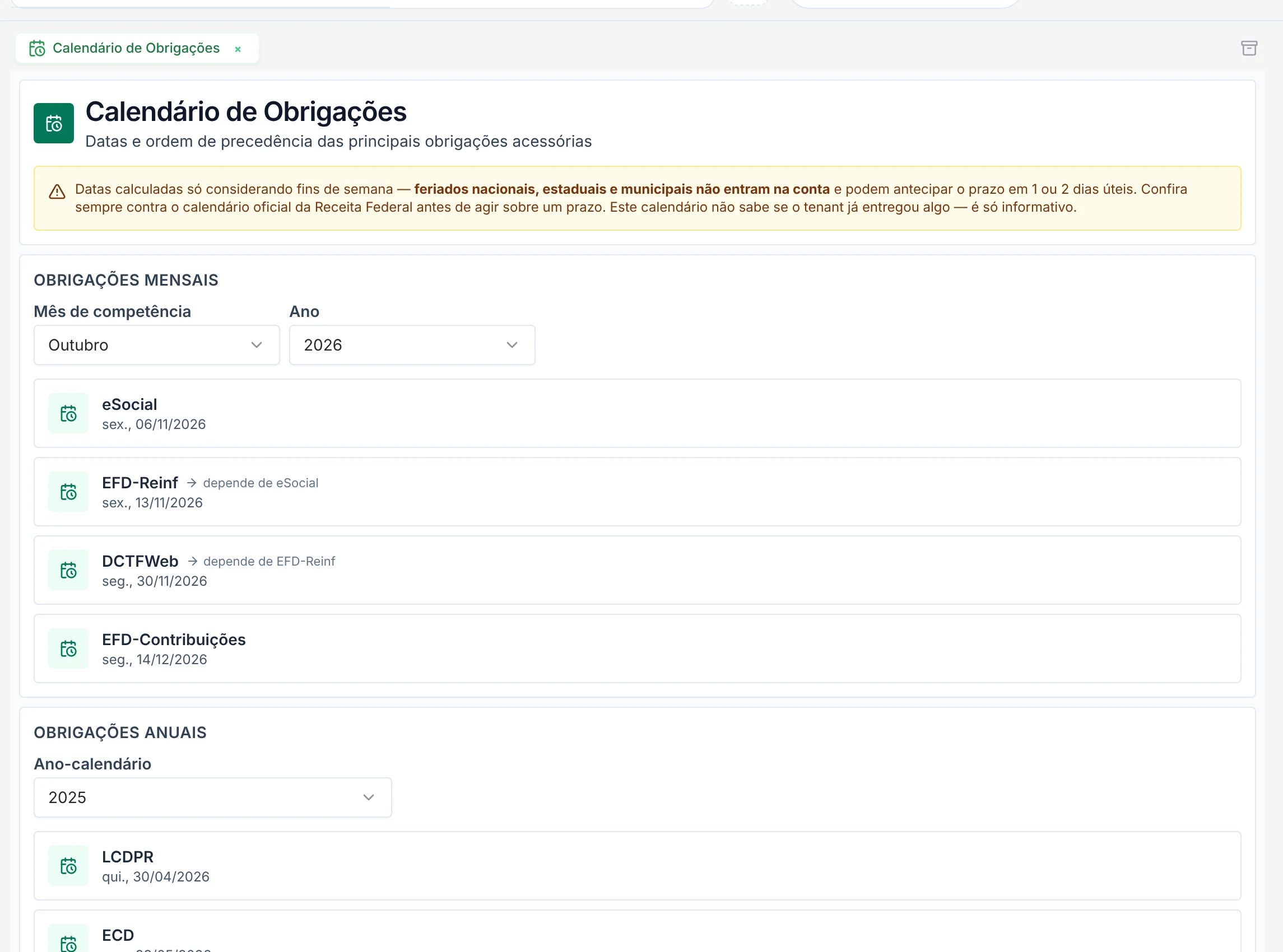The width and height of the screenshot is (1283, 952).
Task: Click the arrow icon next to DCTFWeb
Action: [x=193, y=561]
